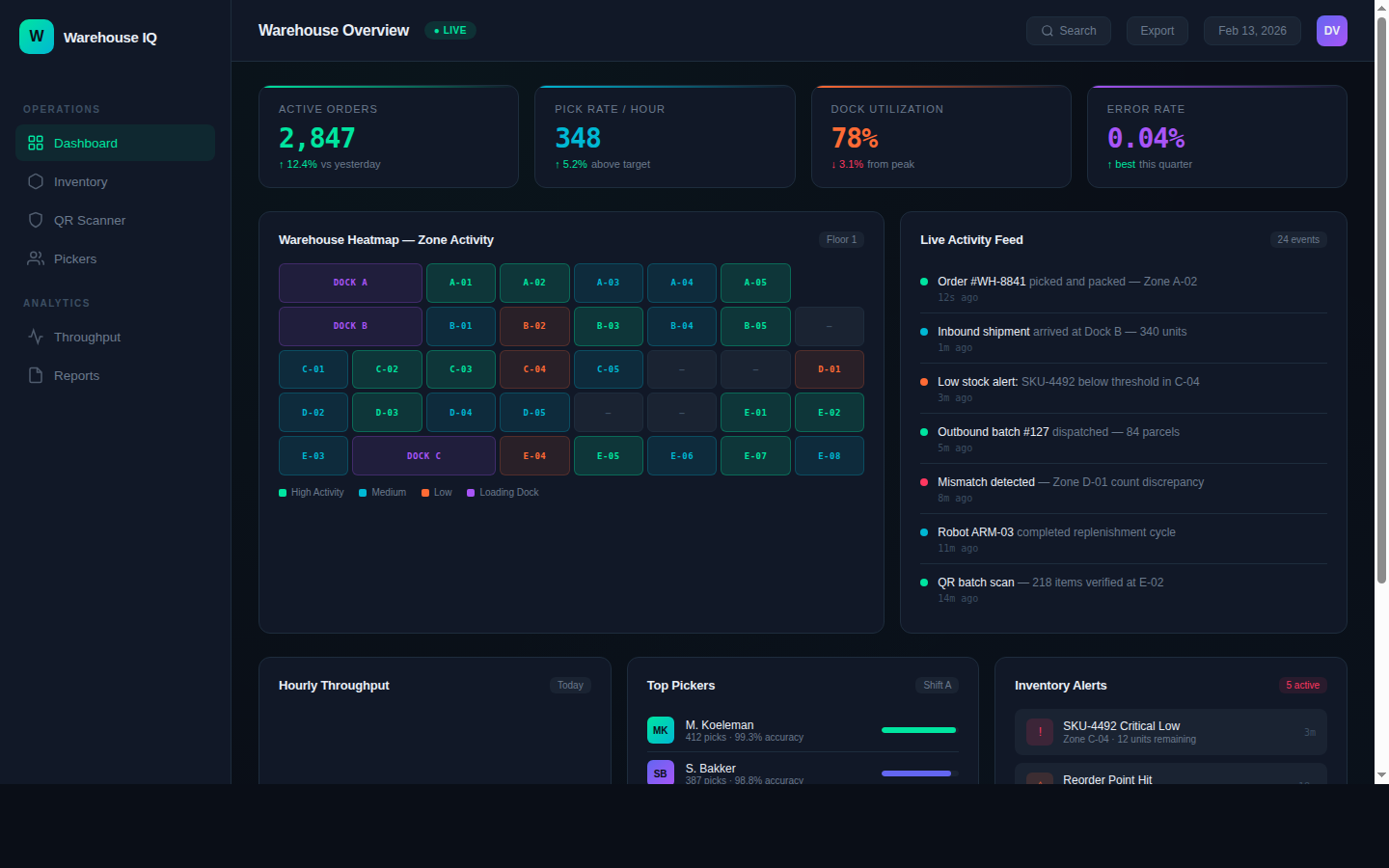1389x868 pixels.
Task: Click the Reports document icon
Action: point(36,375)
